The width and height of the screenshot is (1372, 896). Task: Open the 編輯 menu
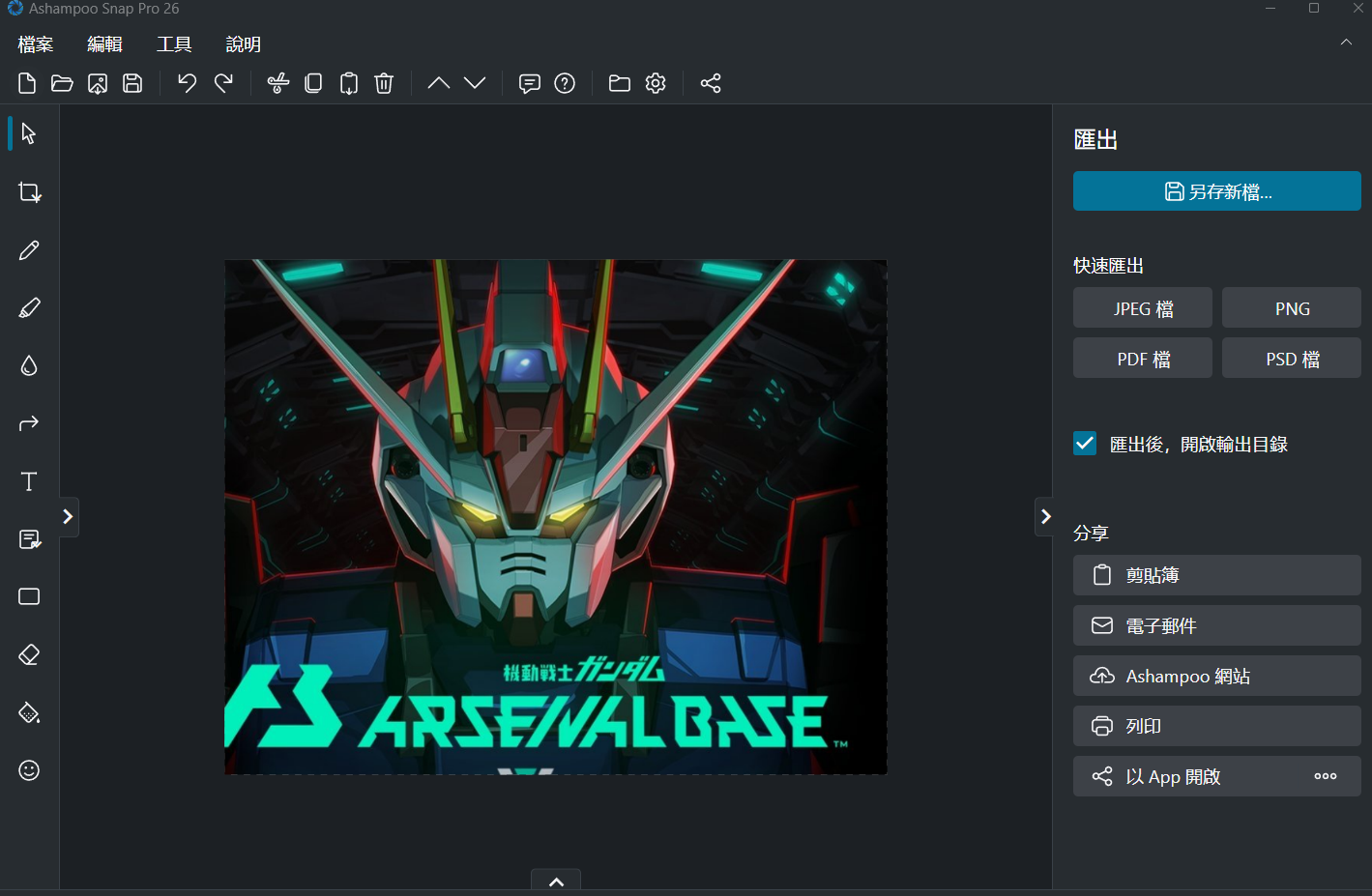104,44
